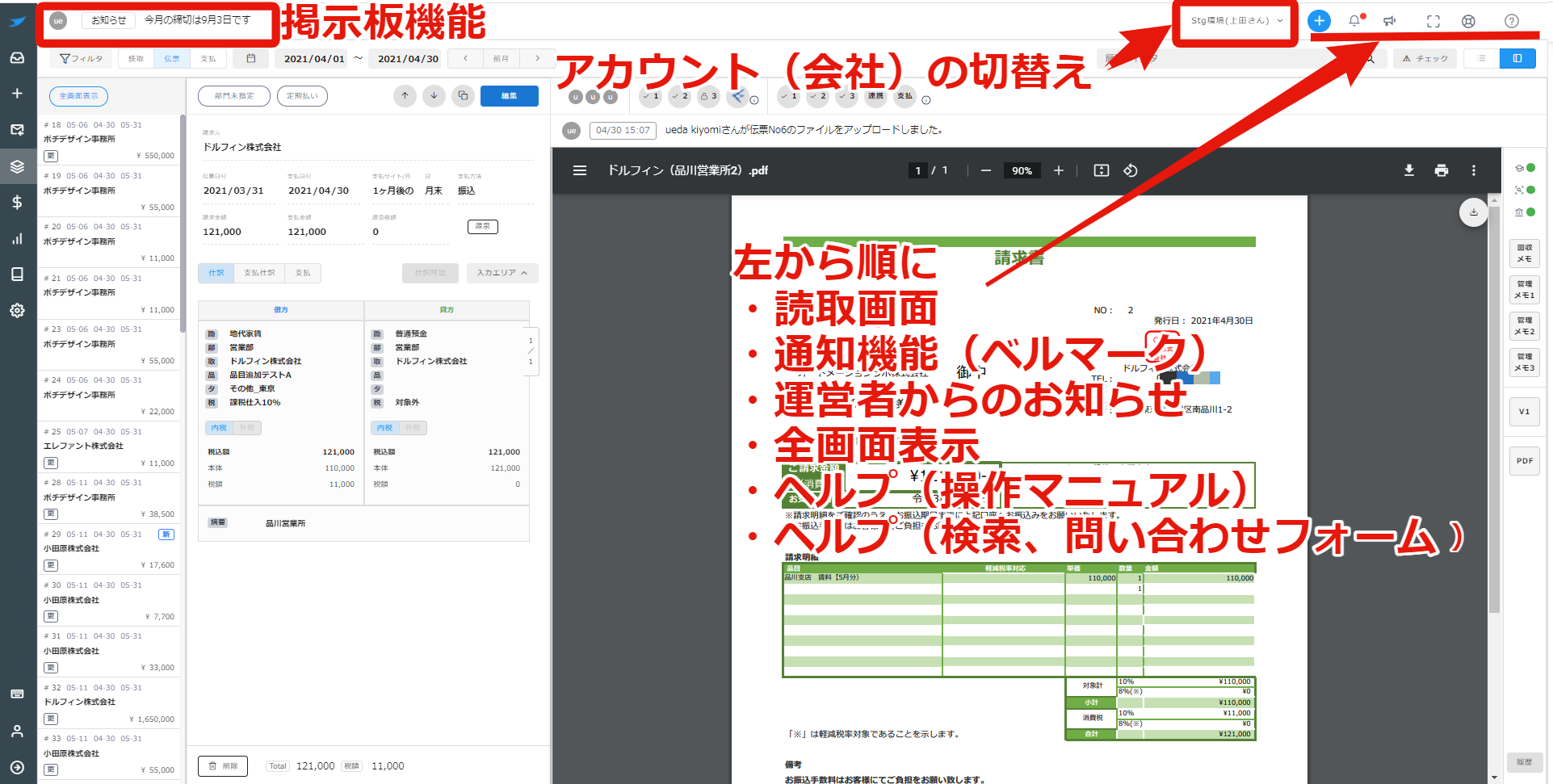Move to next voucher with down arrow
Viewport: 1553px width, 784px height.
coord(434,95)
